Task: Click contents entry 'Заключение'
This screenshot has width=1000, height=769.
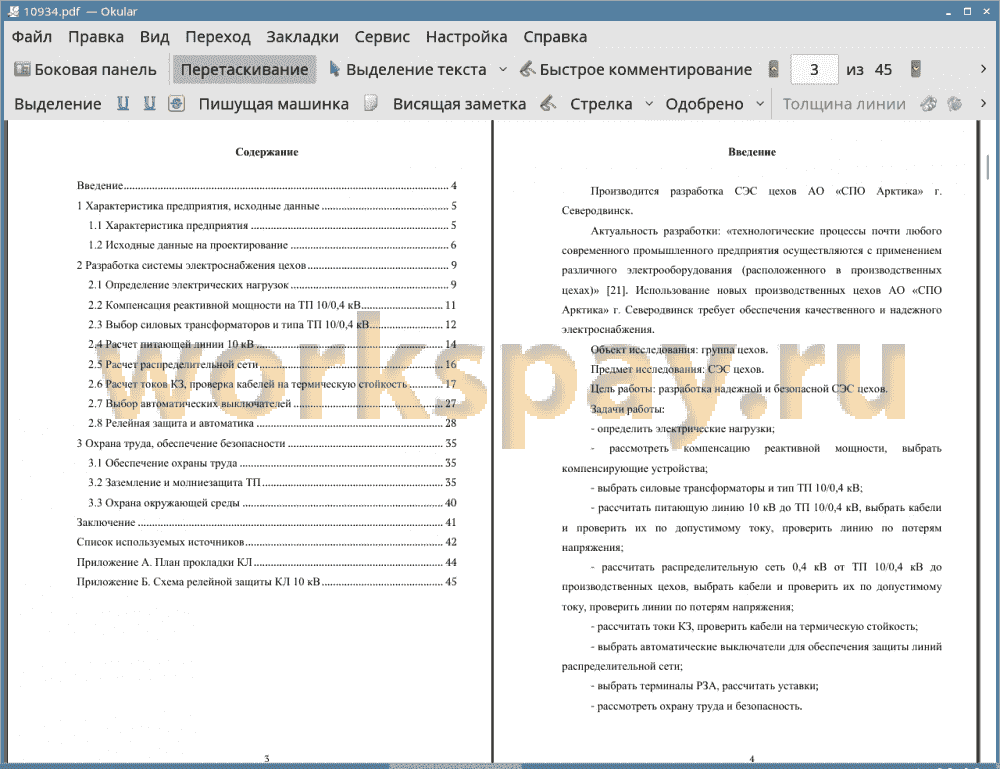Action: (x=267, y=522)
